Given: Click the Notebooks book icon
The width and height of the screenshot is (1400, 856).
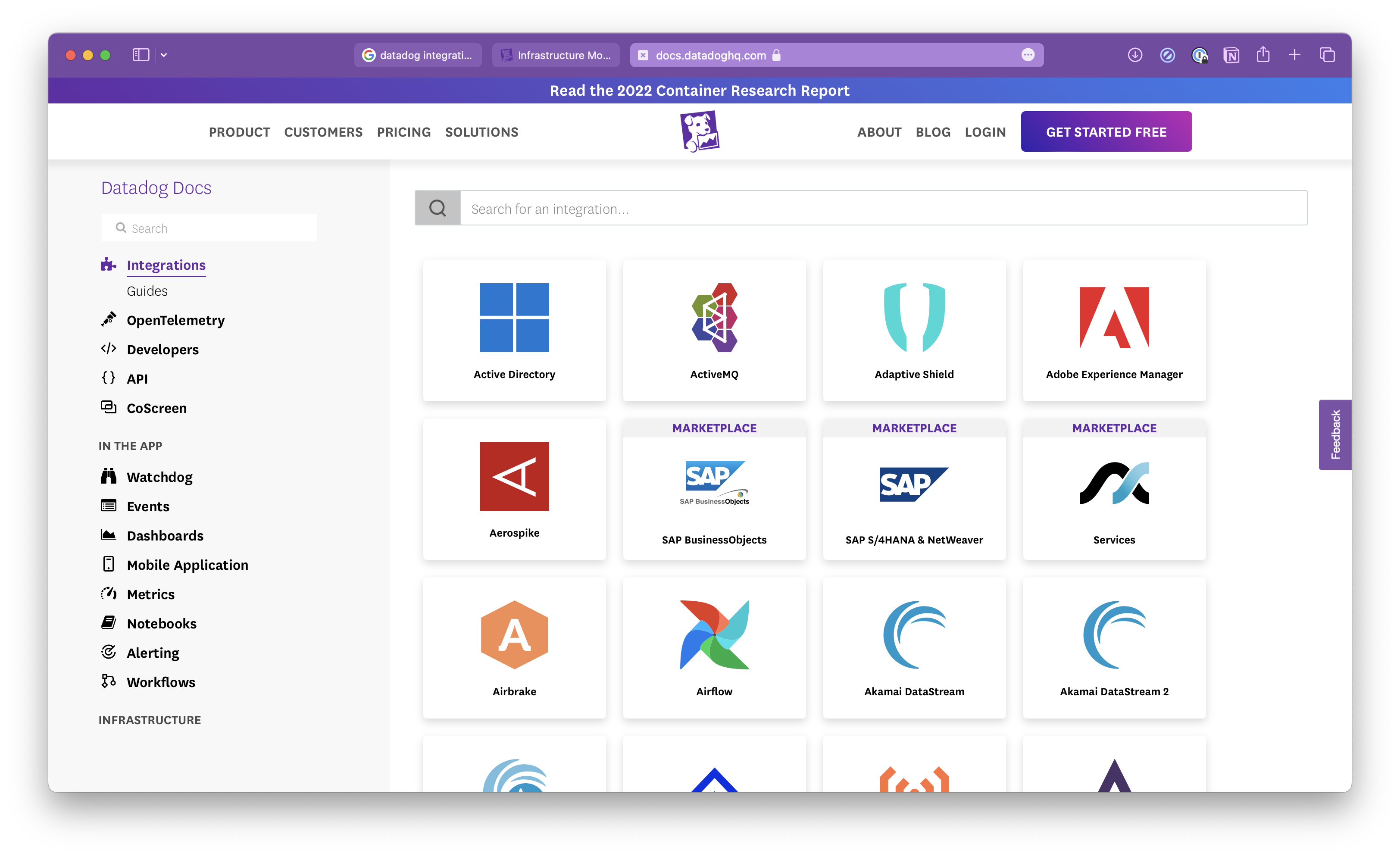Looking at the screenshot, I should (x=108, y=622).
